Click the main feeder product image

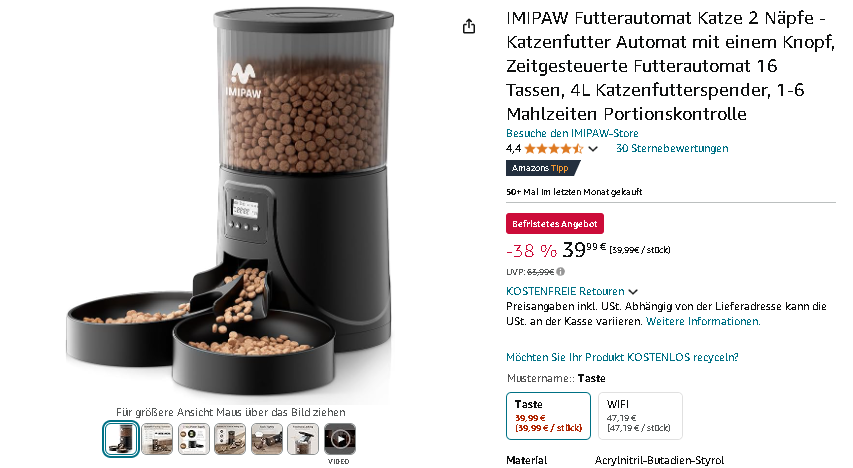point(228,201)
